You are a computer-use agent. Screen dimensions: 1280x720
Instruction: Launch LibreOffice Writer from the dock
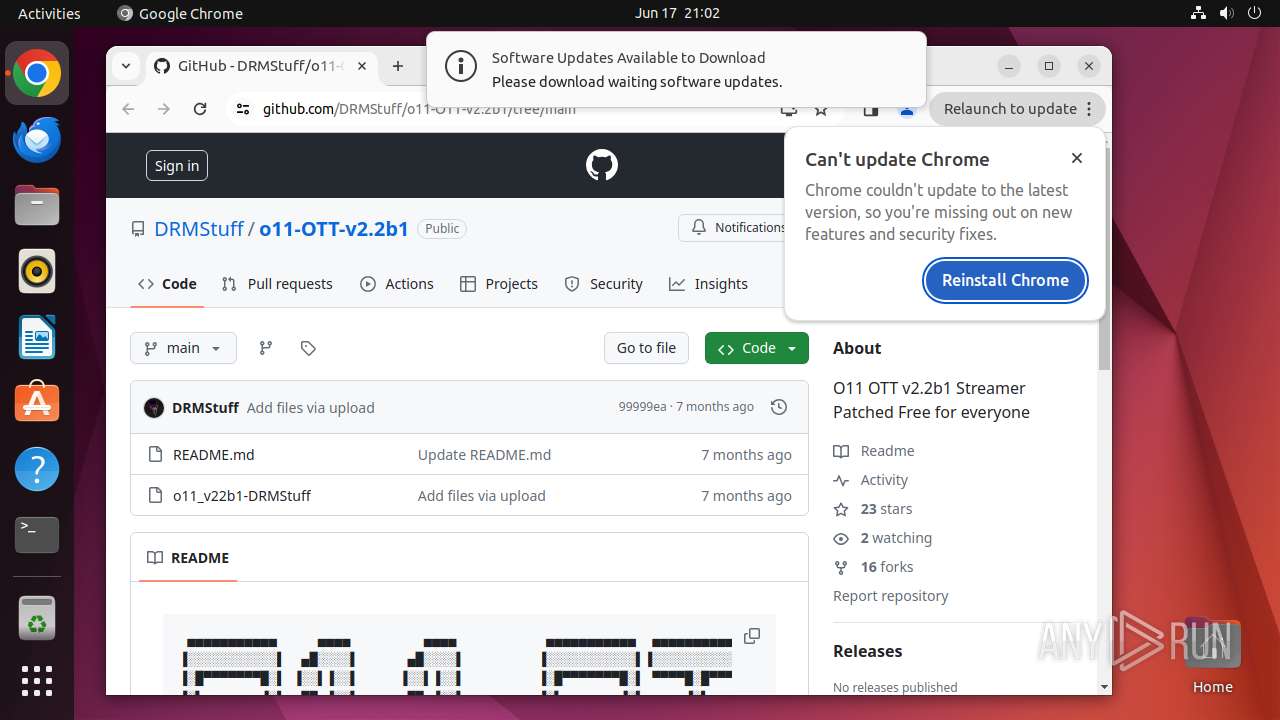[x=37, y=337]
